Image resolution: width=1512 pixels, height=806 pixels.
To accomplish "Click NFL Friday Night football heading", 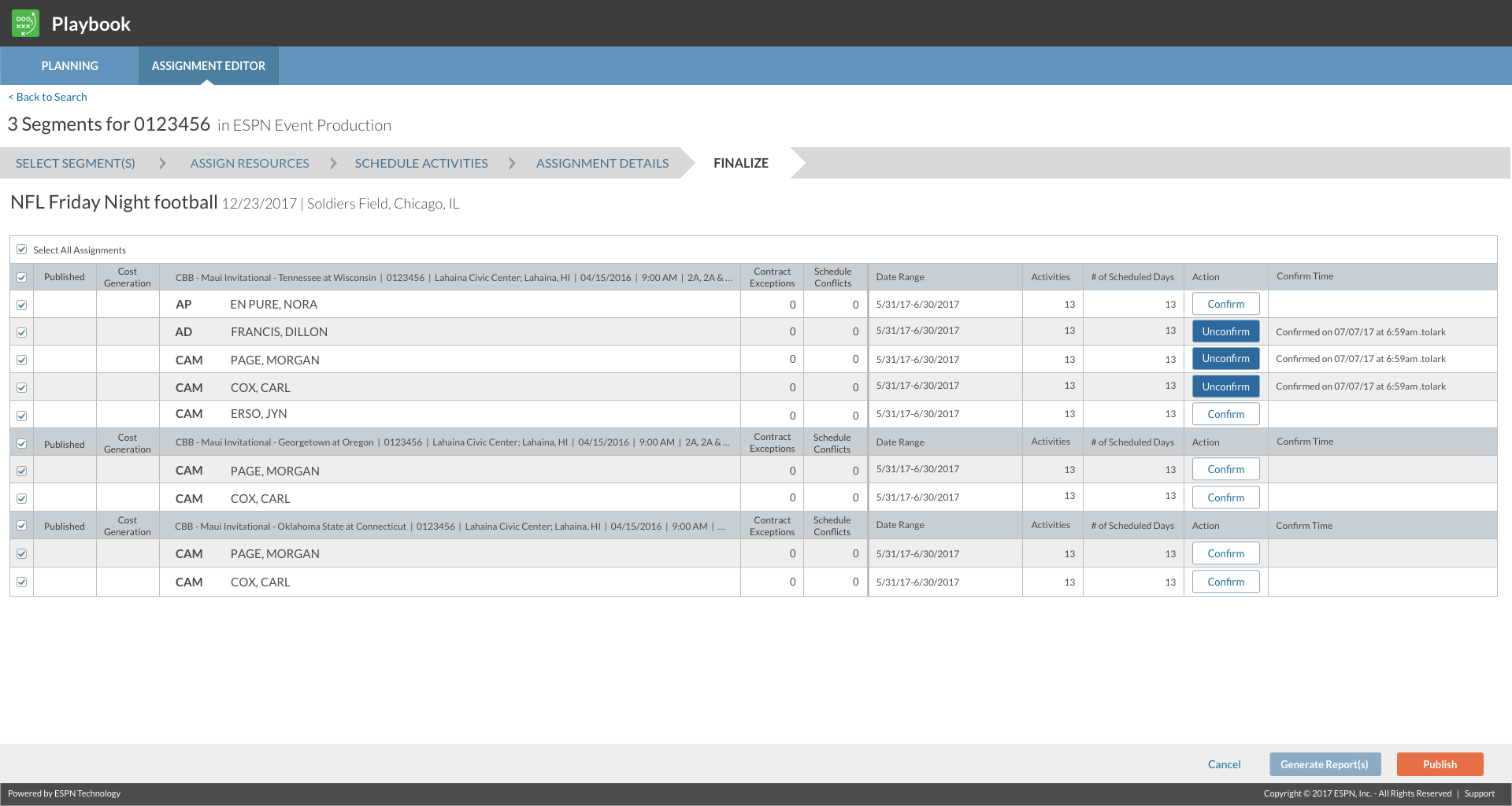I will [x=114, y=202].
